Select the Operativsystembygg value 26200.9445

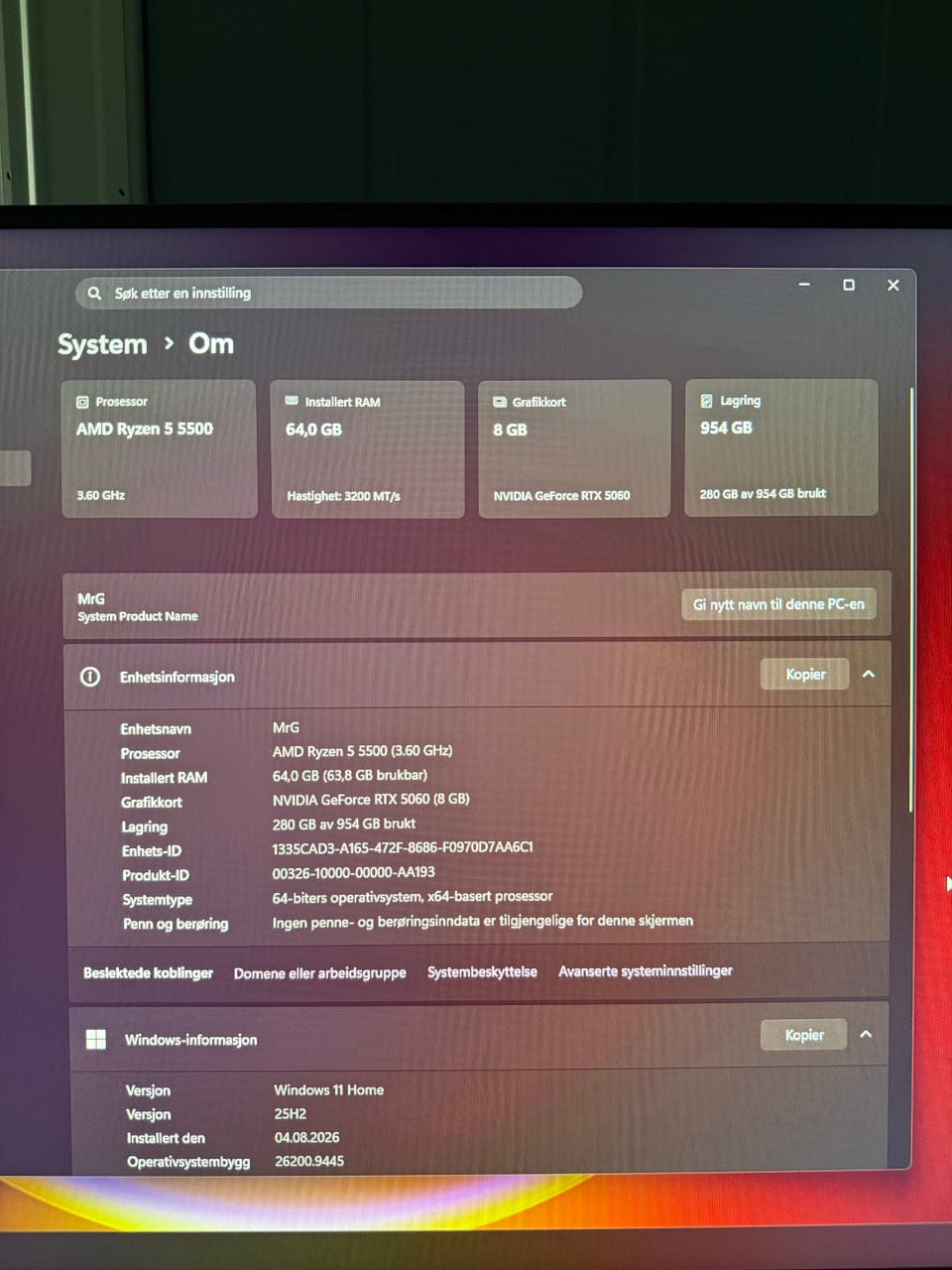point(309,1161)
